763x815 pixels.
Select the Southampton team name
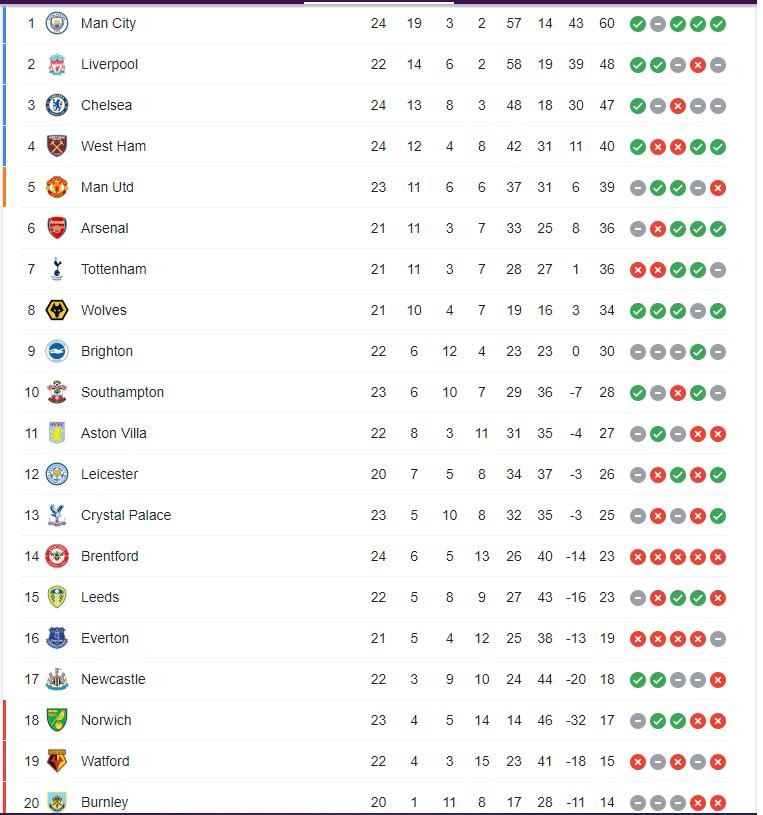click(122, 392)
